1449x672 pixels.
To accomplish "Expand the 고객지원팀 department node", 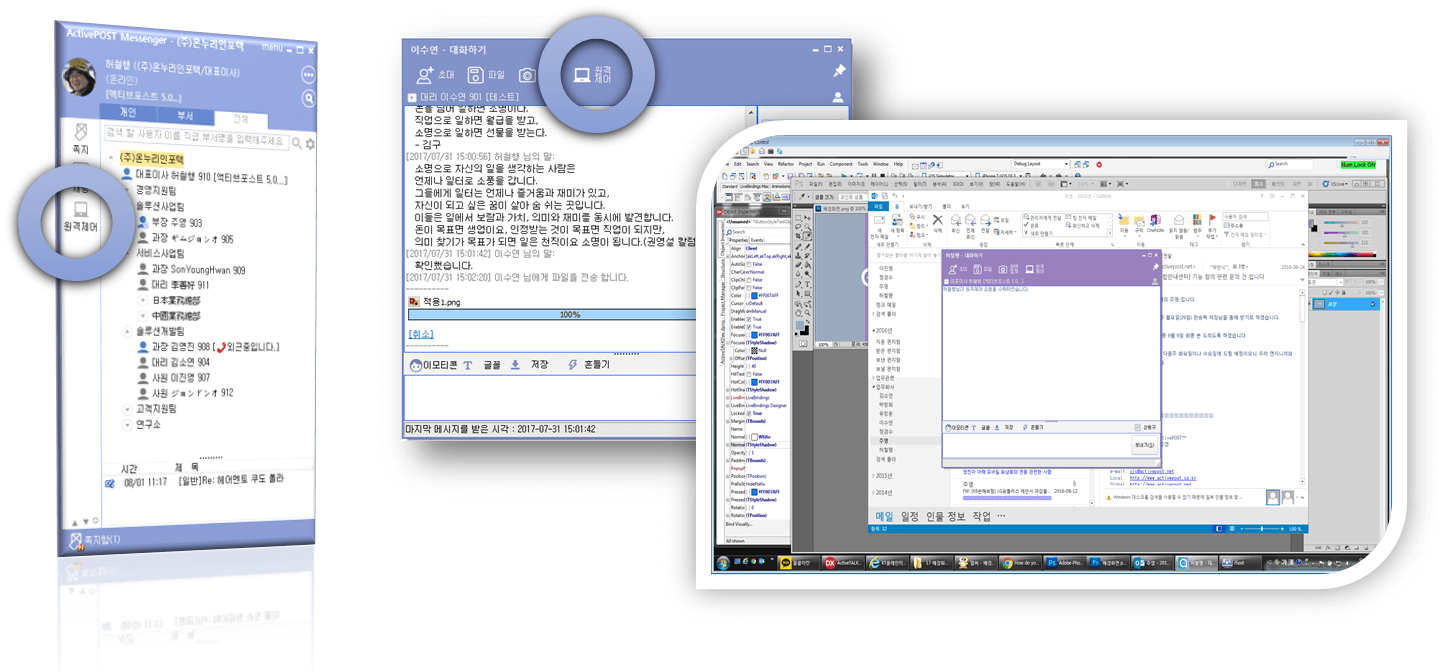I will pos(127,408).
